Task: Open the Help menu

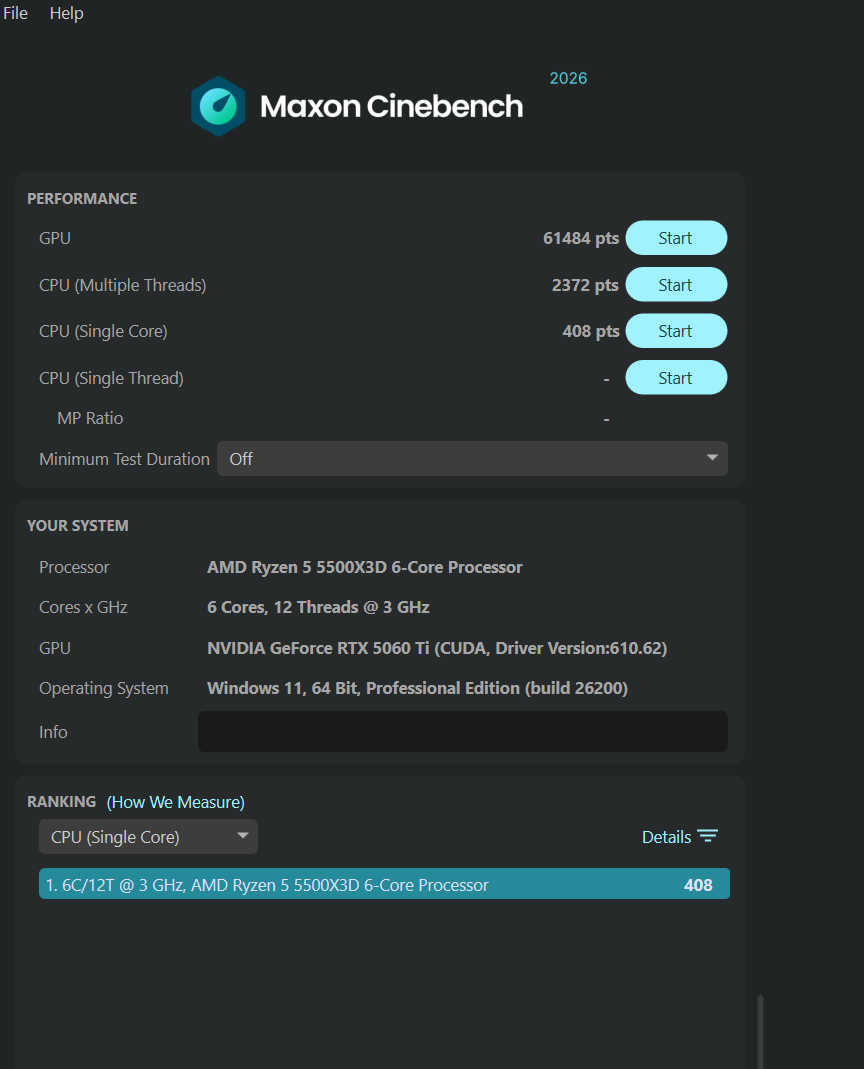Action: click(66, 13)
